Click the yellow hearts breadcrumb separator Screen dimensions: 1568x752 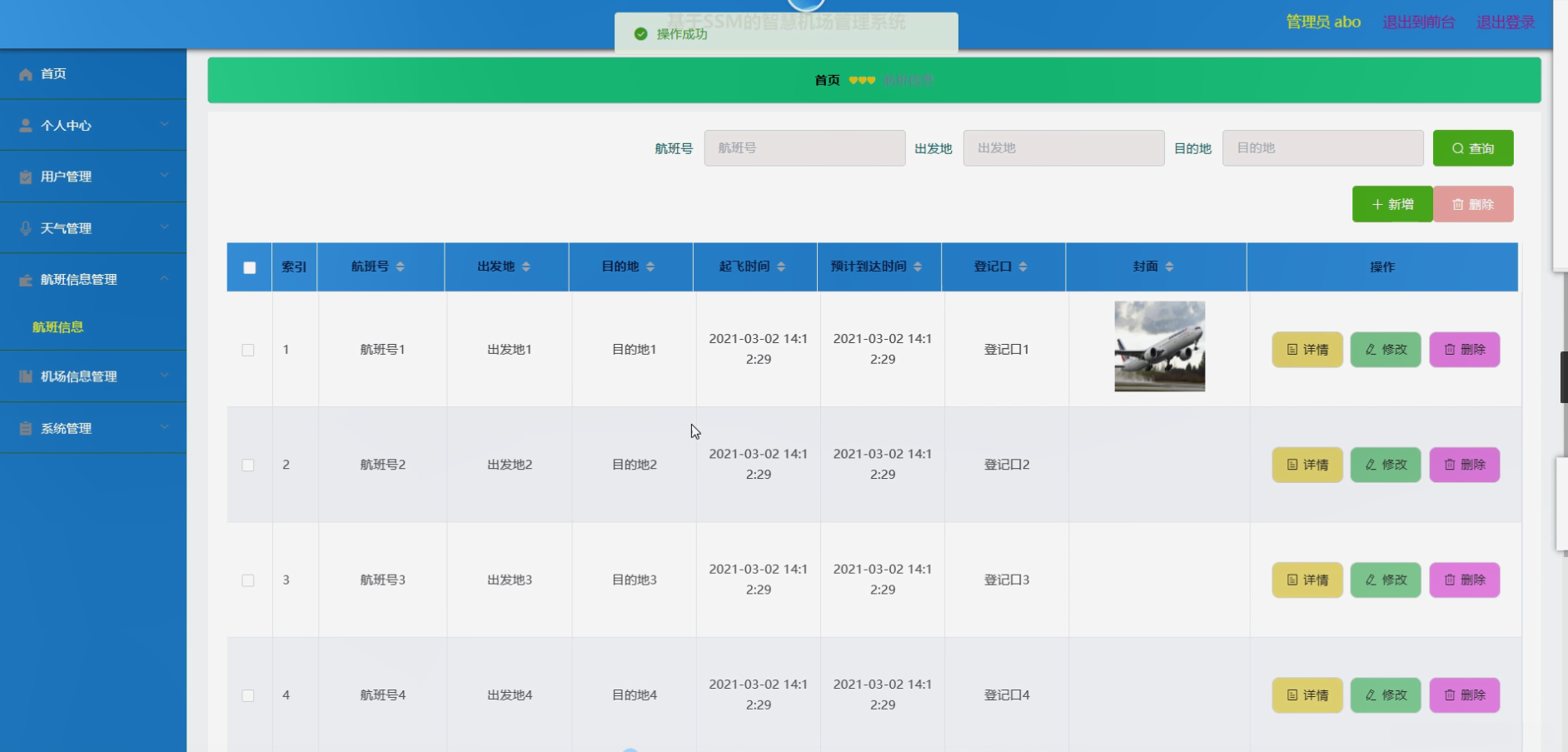[862, 81]
